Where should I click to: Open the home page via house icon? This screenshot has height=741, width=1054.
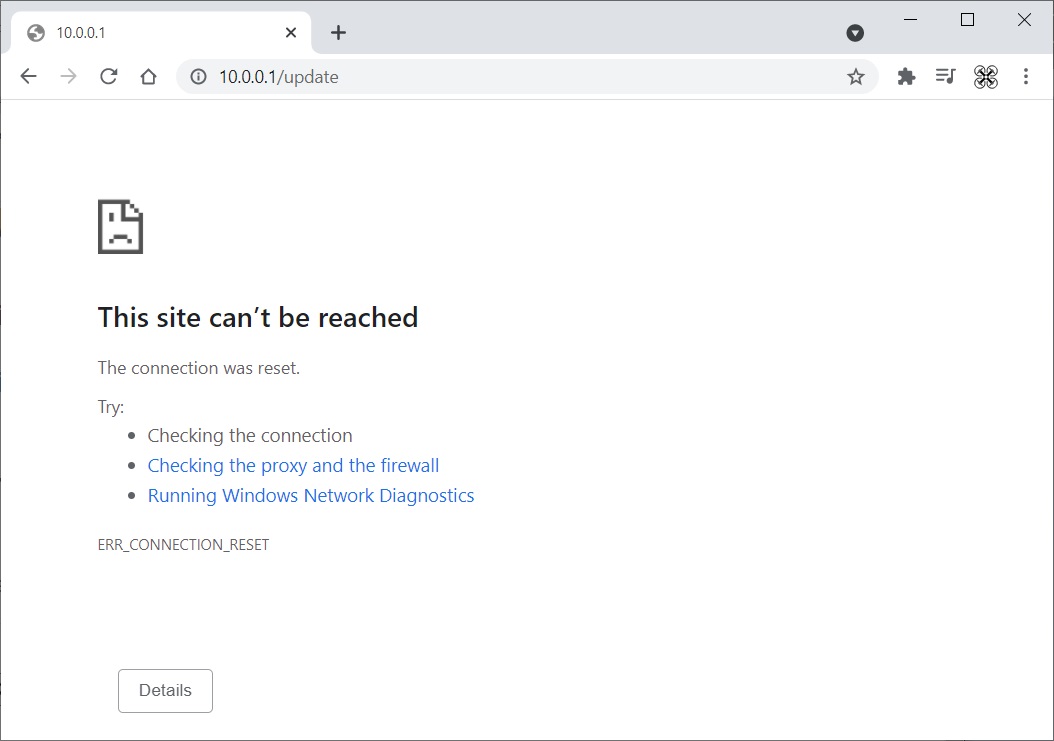pyautogui.click(x=149, y=77)
